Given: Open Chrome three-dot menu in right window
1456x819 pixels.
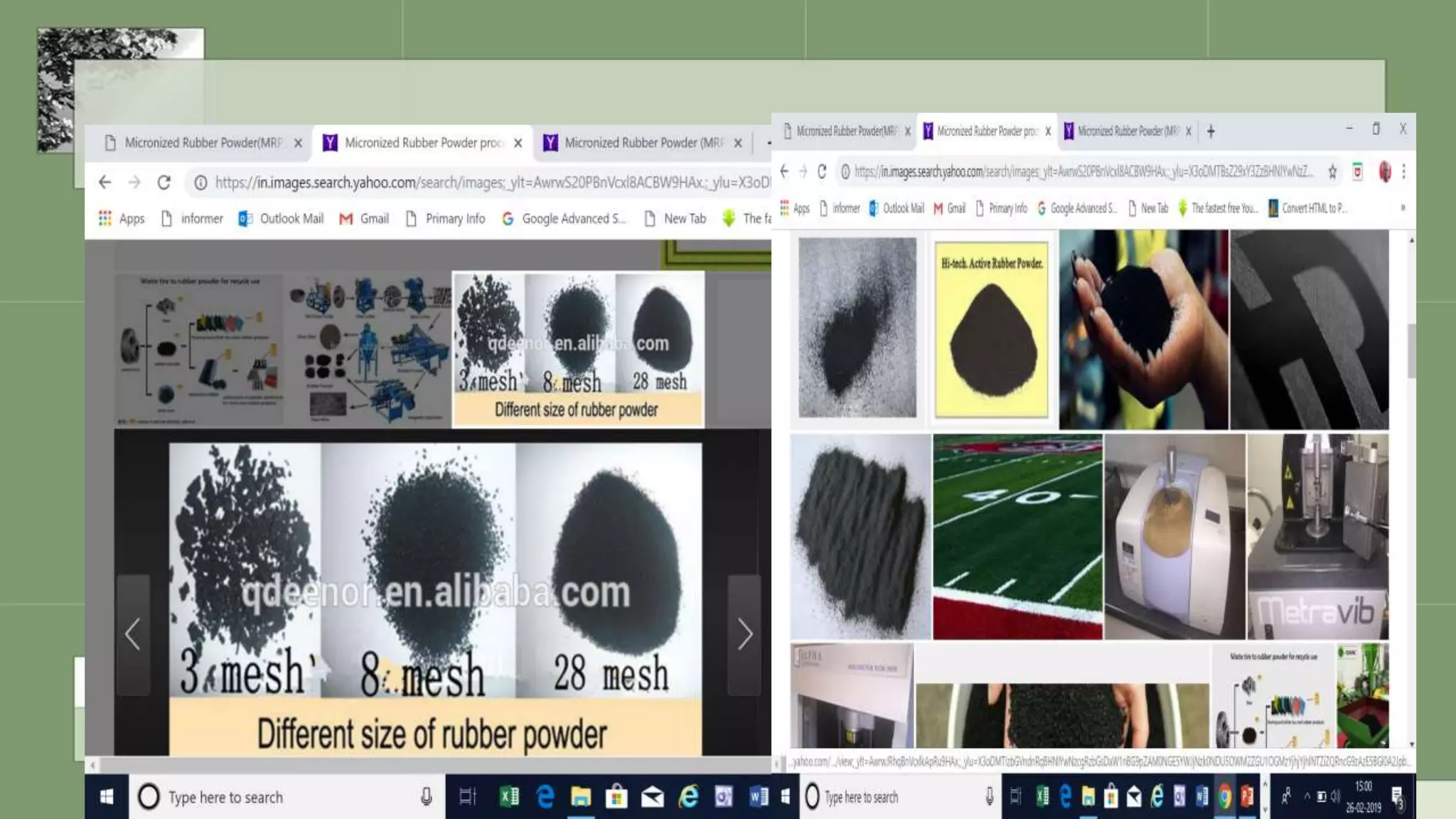Looking at the screenshot, I should 1403,171.
